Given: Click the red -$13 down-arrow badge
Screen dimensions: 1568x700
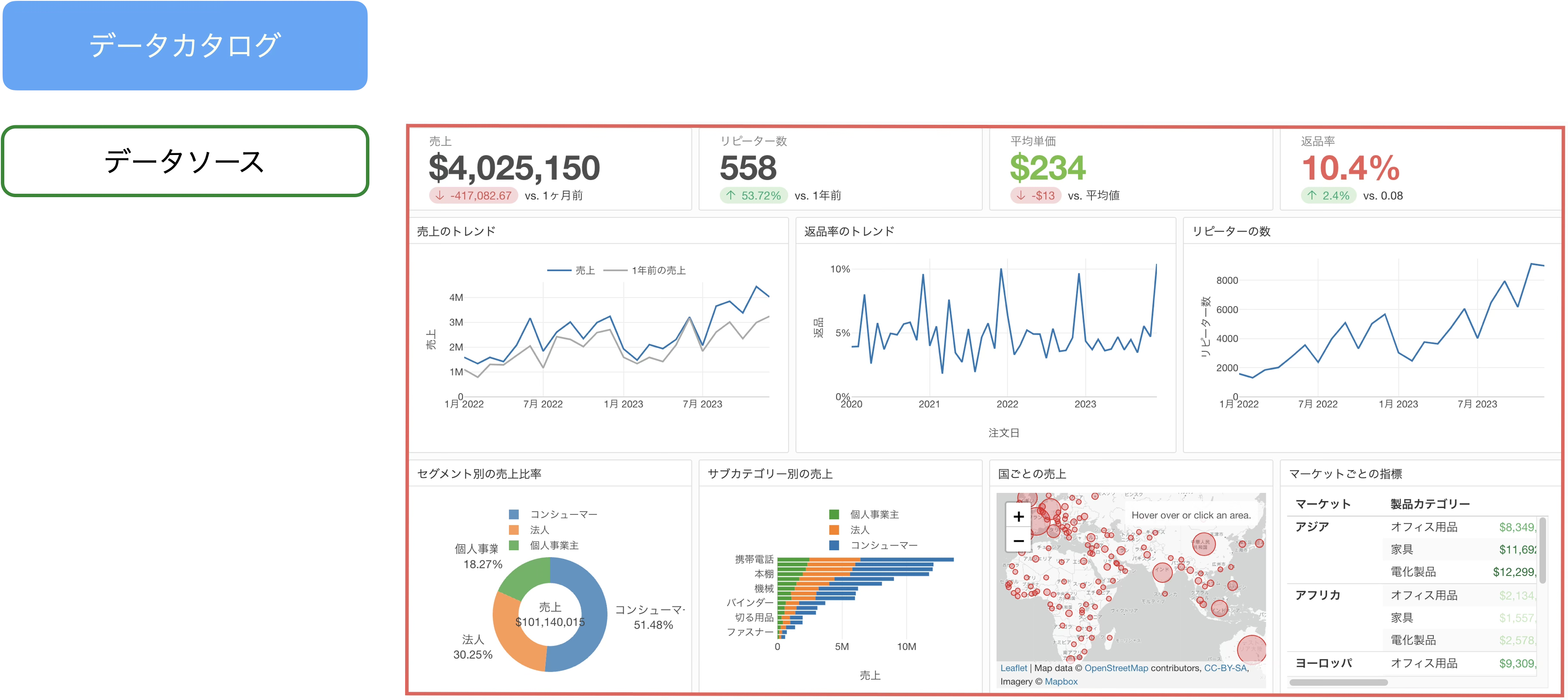Looking at the screenshot, I should 1036,195.
